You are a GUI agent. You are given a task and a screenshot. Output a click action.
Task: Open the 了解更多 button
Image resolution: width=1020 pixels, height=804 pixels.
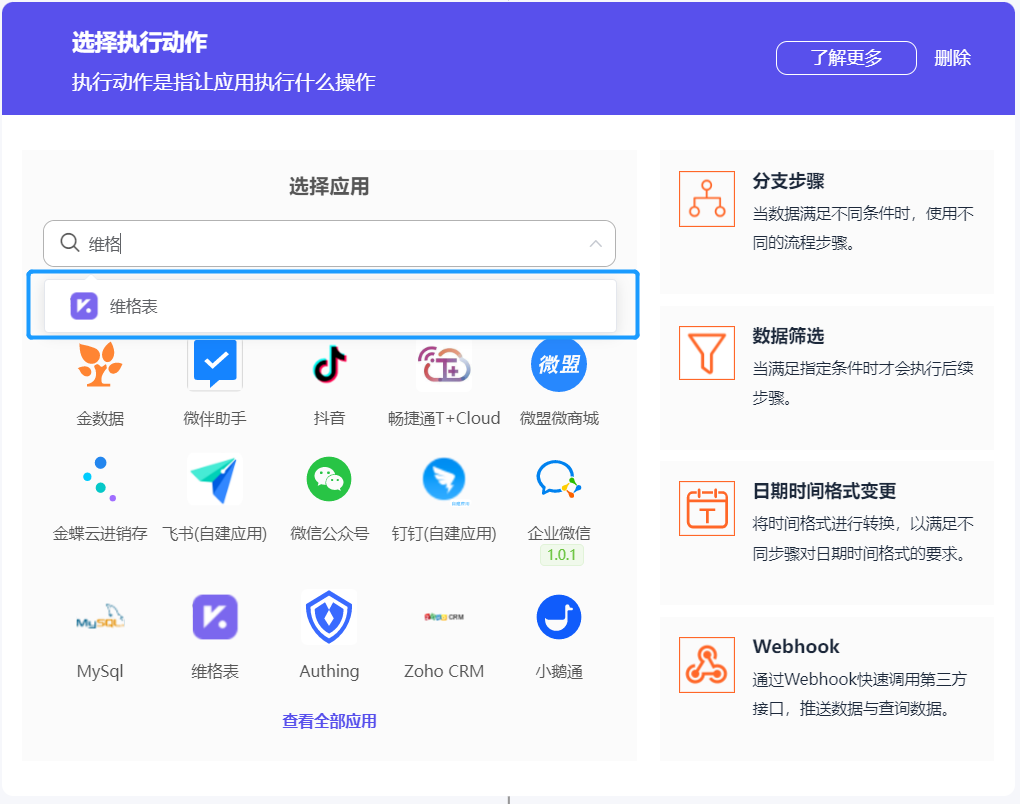point(846,58)
